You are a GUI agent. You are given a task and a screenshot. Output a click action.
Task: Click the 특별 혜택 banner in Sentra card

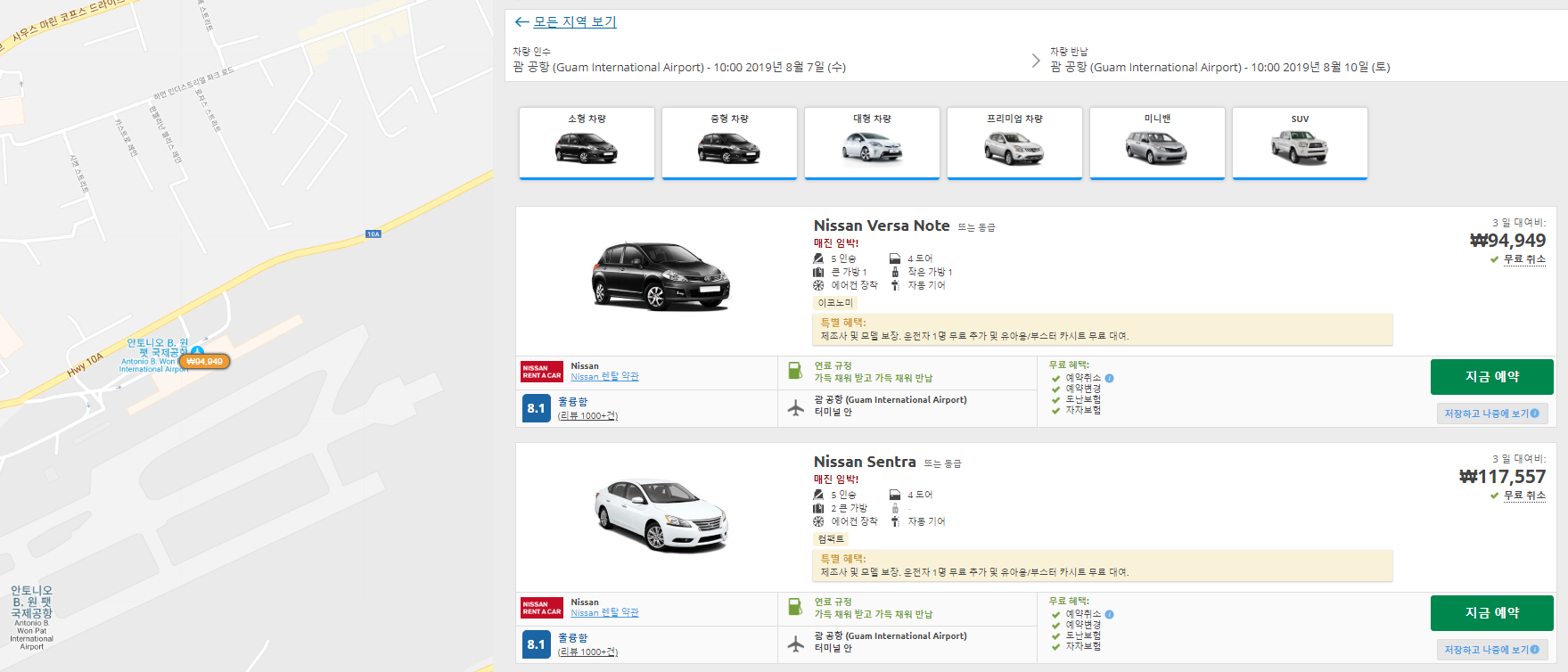tap(1103, 565)
